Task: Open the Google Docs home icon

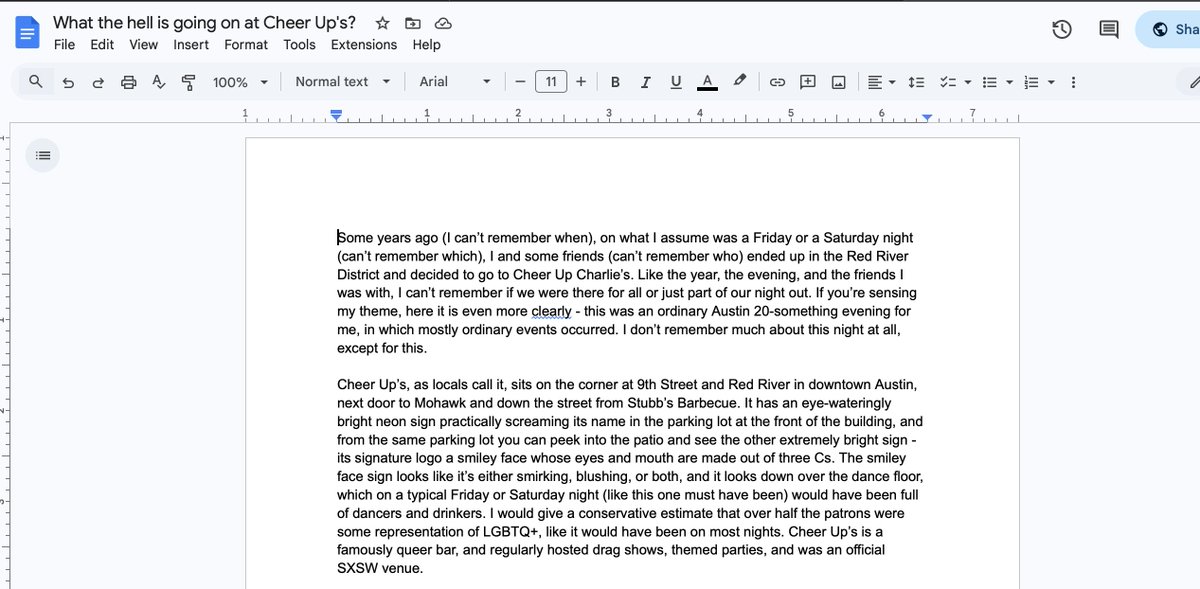Action: [27, 32]
